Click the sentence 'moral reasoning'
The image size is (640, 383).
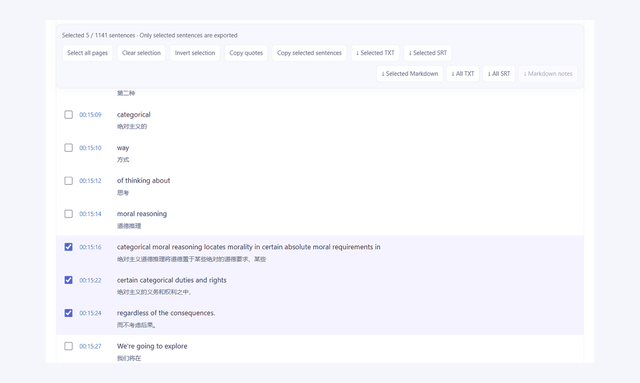click(142, 214)
